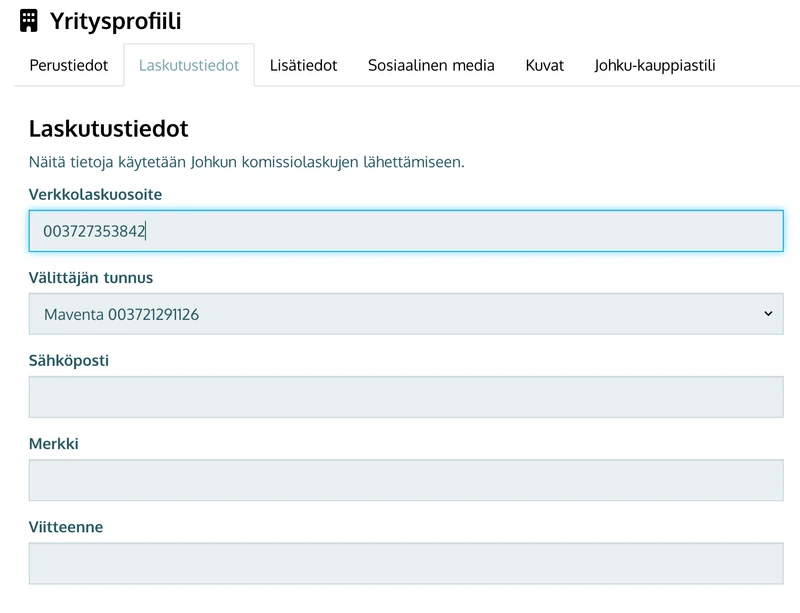Screen dimensions: 800x613
Task: Expand the Välittäjän tunnus dropdown
Action: [x=406, y=314]
